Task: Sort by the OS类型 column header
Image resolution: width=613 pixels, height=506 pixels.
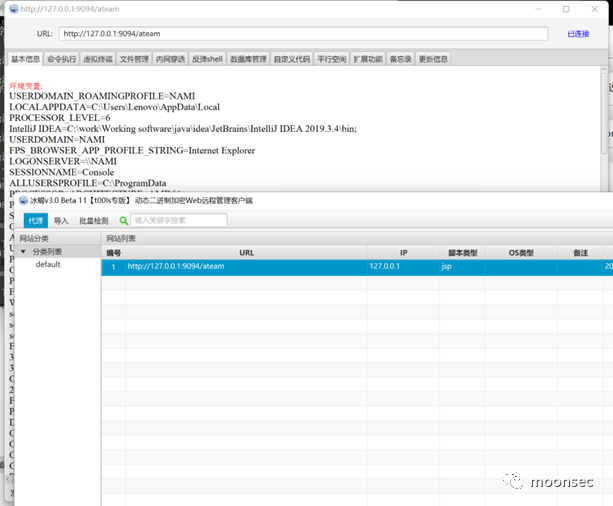Action: pyautogui.click(x=521, y=253)
